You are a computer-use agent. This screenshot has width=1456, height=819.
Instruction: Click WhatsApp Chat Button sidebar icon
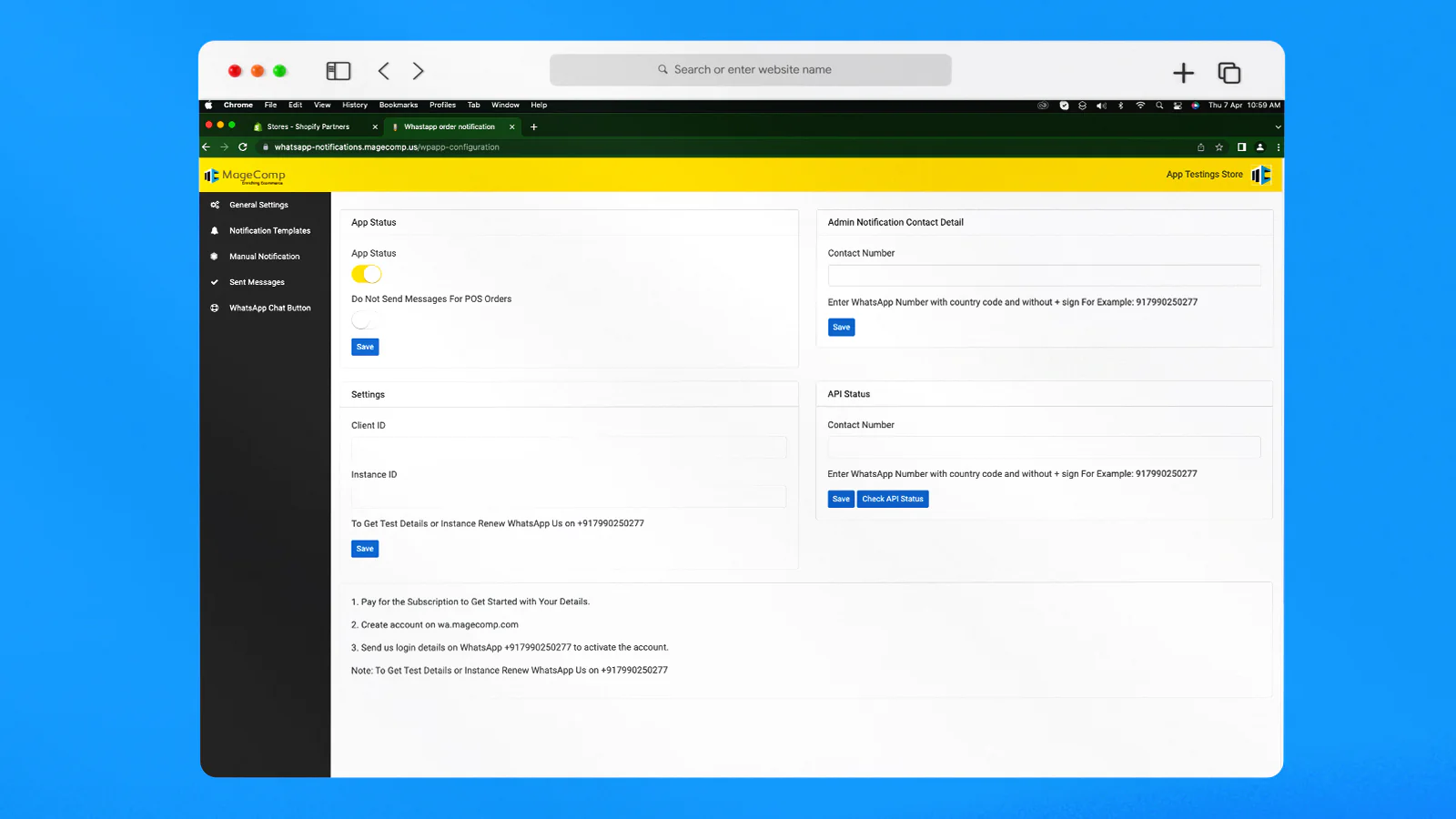(215, 308)
